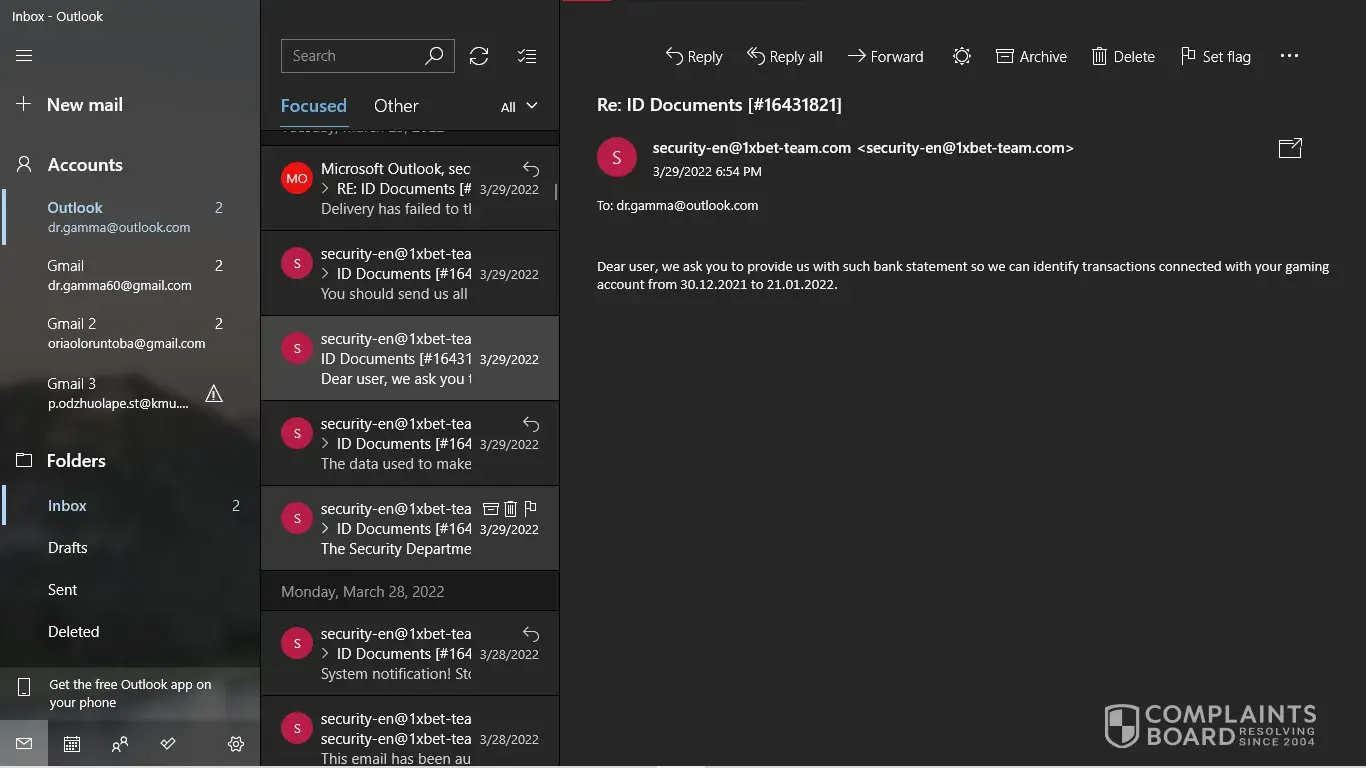Click the Reply all button
Viewport: 1366px width, 768px height.
(x=785, y=56)
